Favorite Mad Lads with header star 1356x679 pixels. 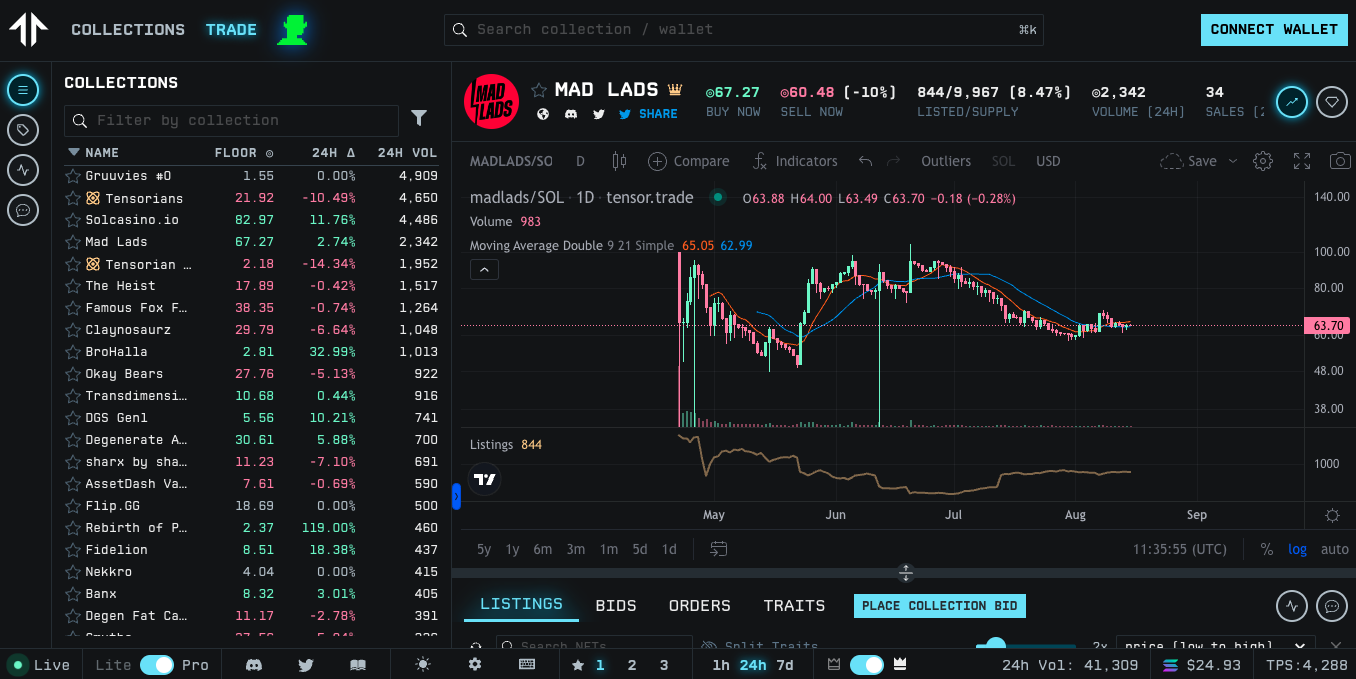(x=539, y=91)
